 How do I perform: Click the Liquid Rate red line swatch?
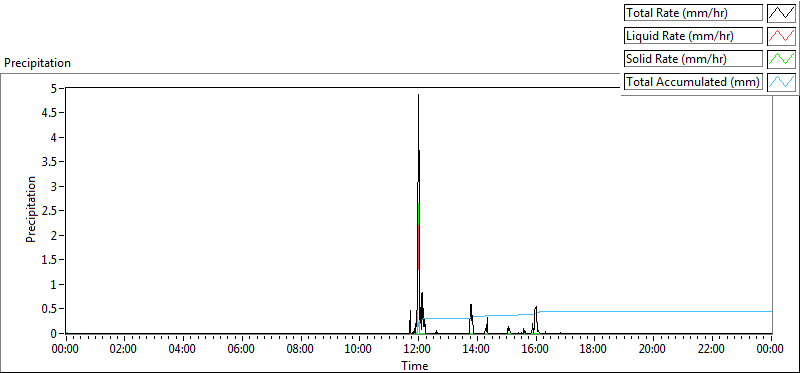[x=781, y=36]
